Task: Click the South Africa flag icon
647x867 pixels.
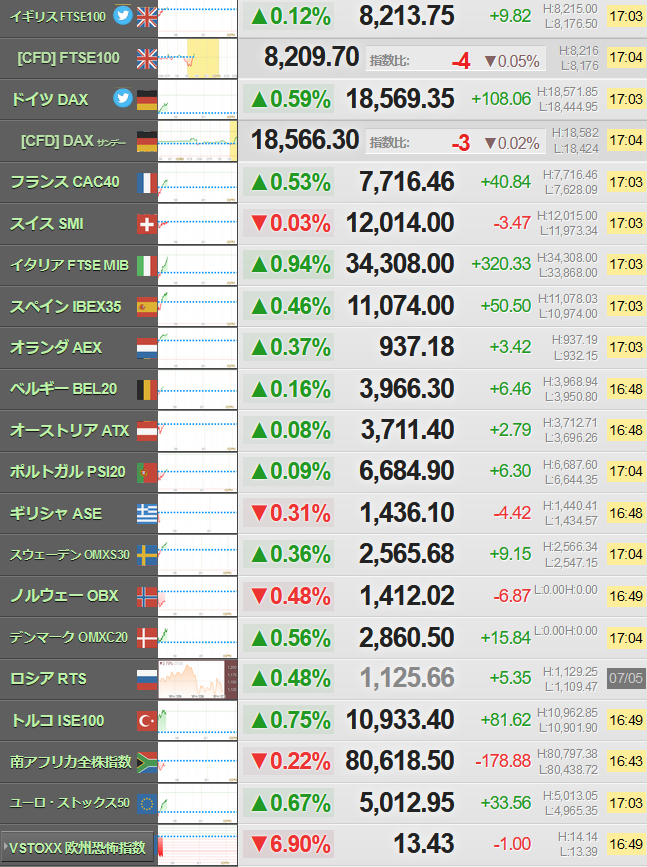Action: tap(147, 762)
